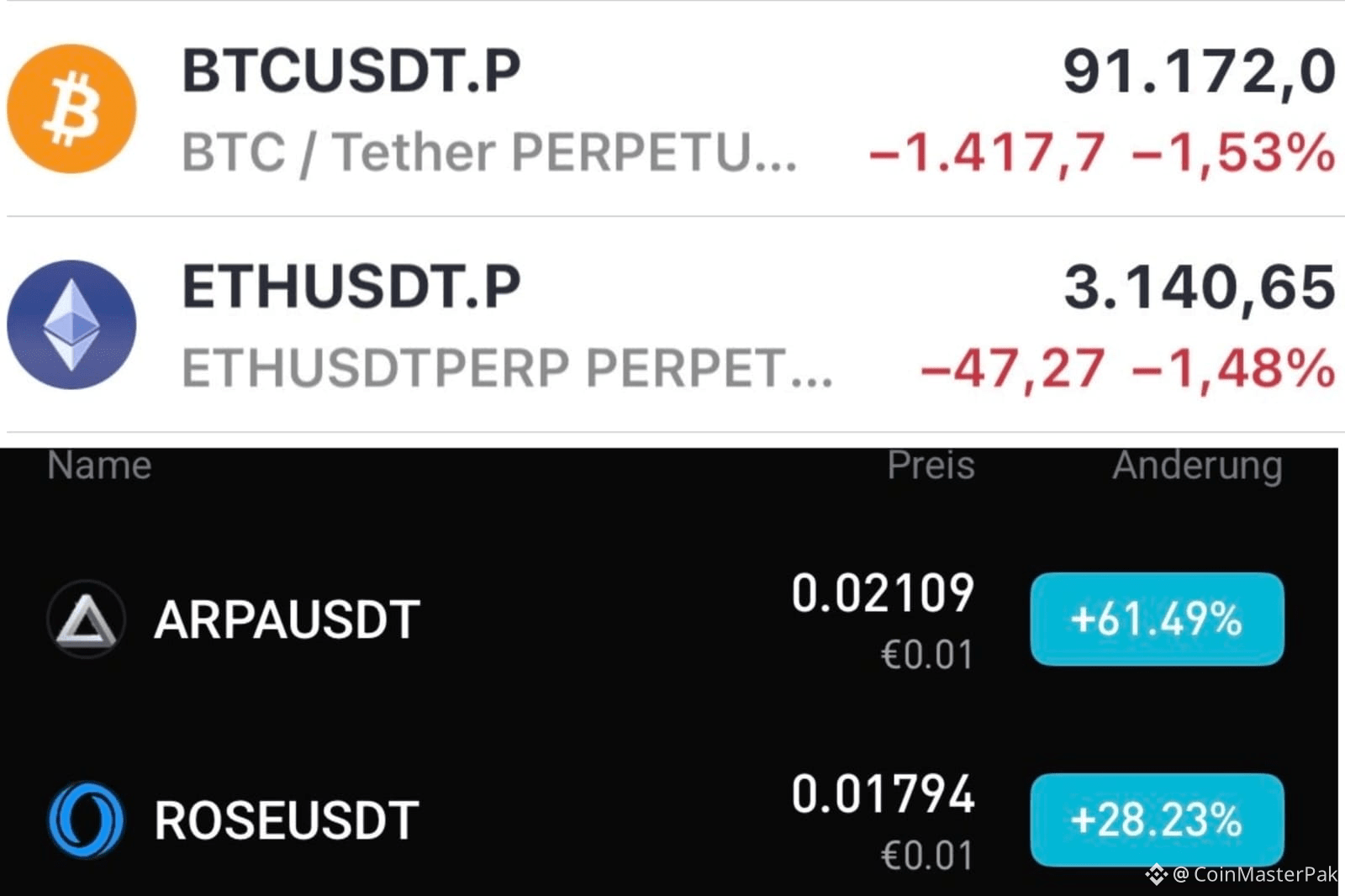This screenshot has height=896, width=1345.
Task: Click the ROSE circular coin icon
Action: [x=84, y=818]
